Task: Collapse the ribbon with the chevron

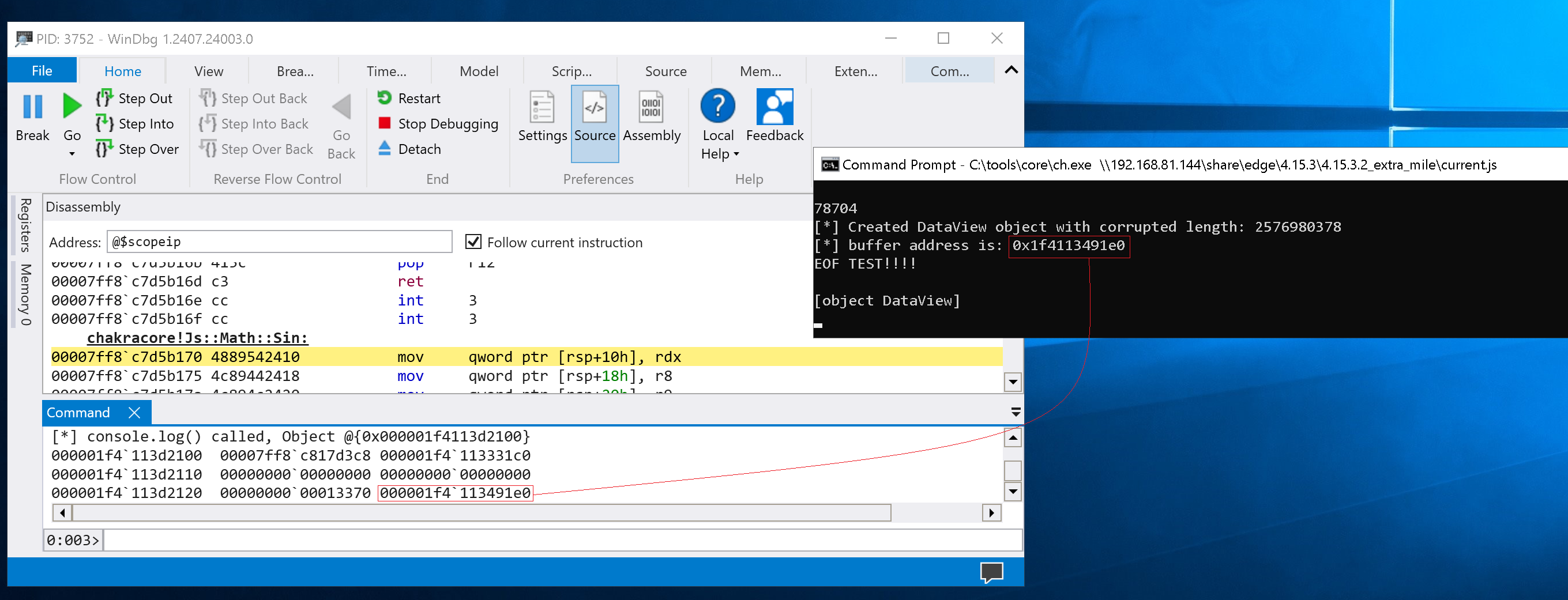Action: pos(1010,70)
